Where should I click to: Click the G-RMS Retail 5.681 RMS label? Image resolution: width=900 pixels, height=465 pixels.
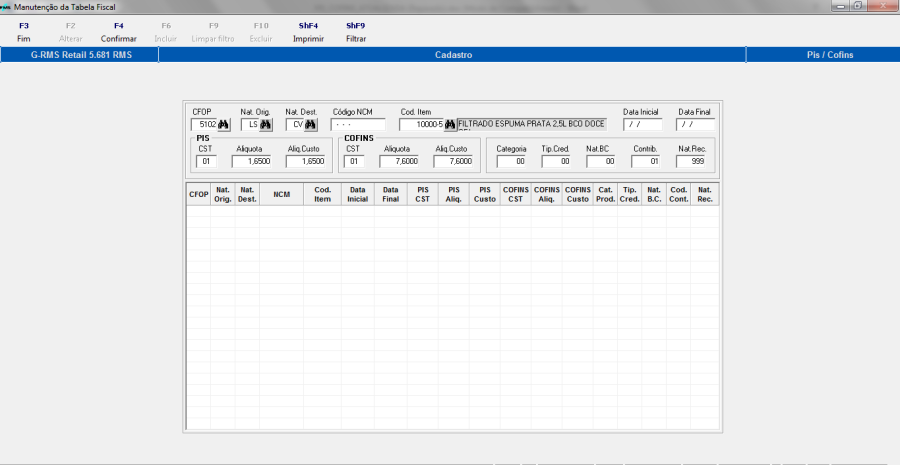coord(81,55)
